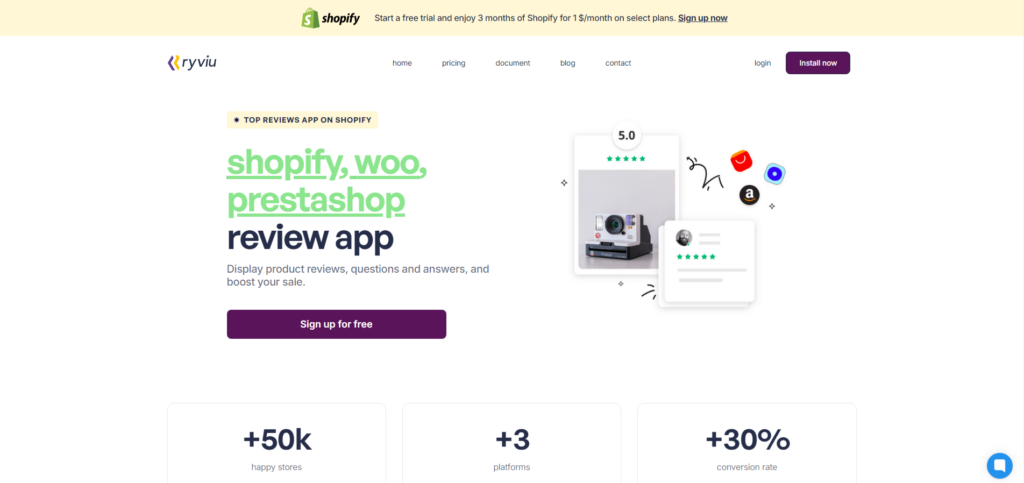The width and height of the screenshot is (1024, 483).
Task: Click the blue circular app icon
Action: (775, 174)
